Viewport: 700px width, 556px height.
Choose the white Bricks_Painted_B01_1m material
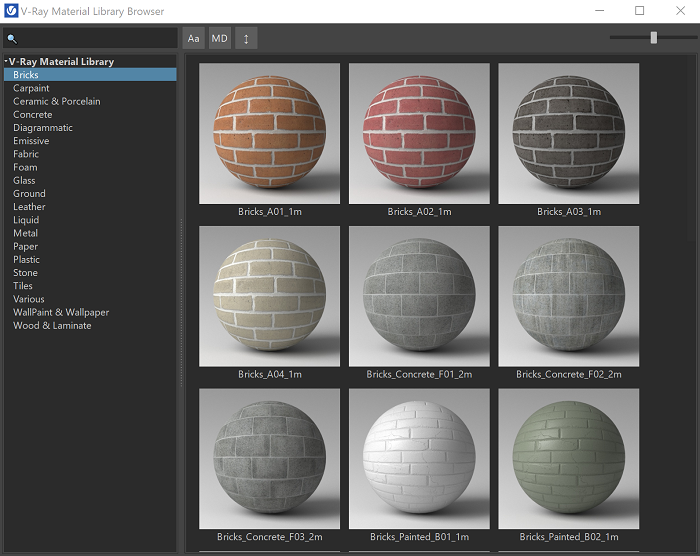coord(419,458)
